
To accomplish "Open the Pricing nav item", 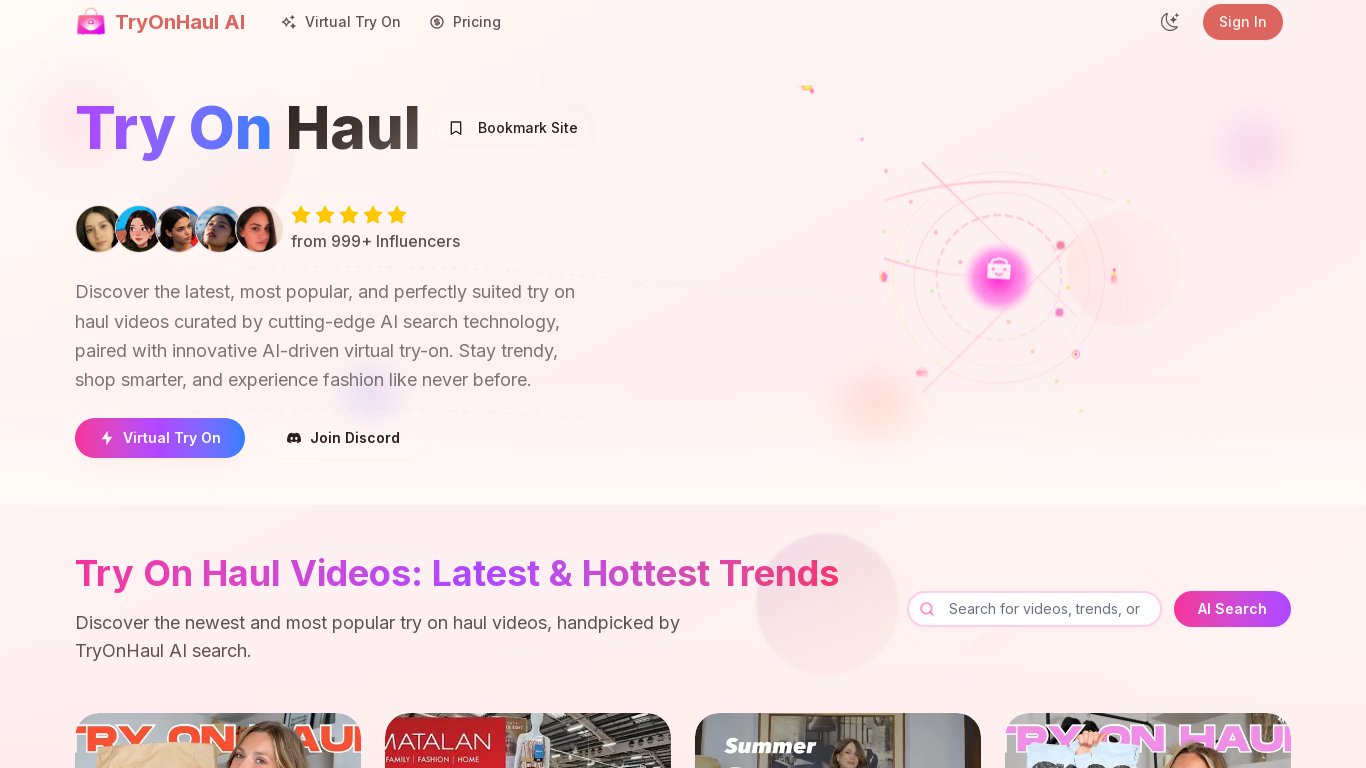I will click(465, 22).
